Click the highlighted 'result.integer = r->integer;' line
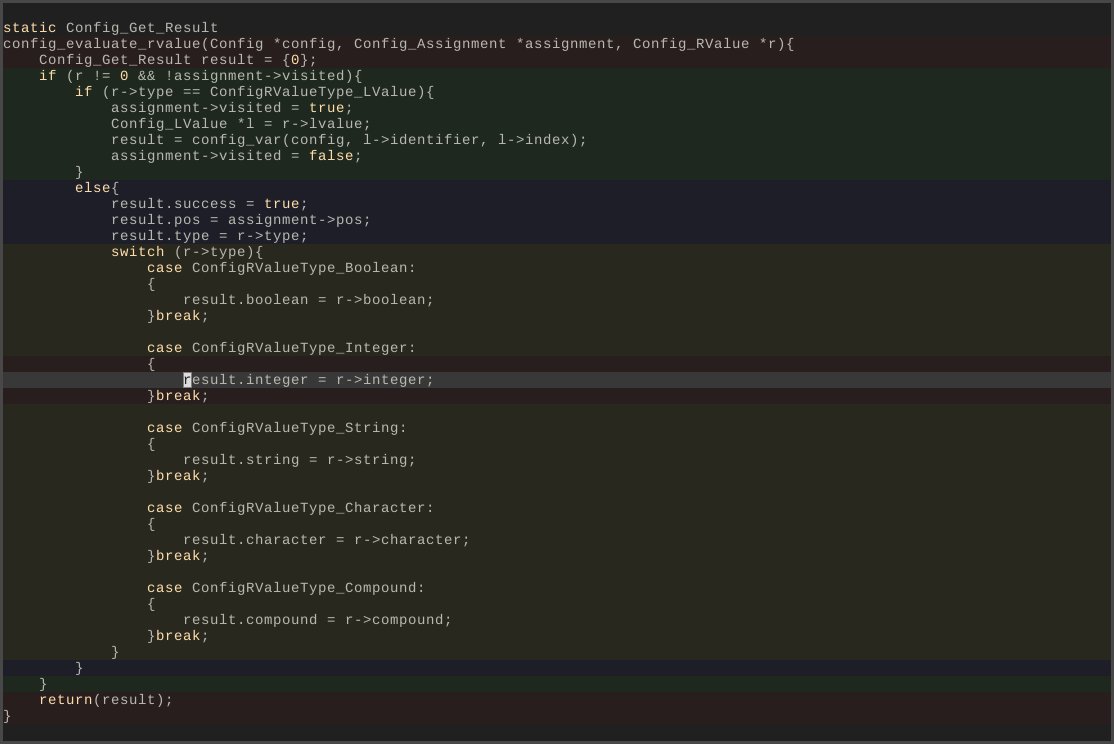The height and width of the screenshot is (744, 1114). tap(308, 379)
